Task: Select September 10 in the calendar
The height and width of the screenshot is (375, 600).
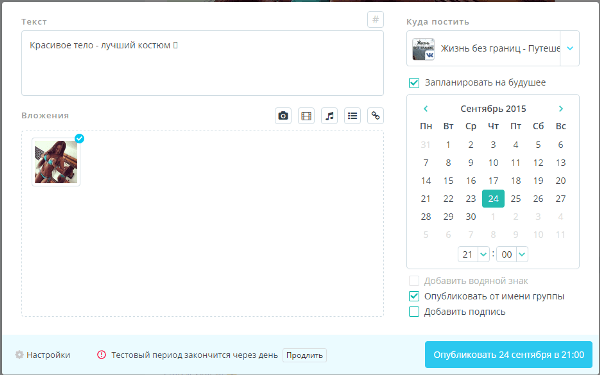Action: (493, 163)
